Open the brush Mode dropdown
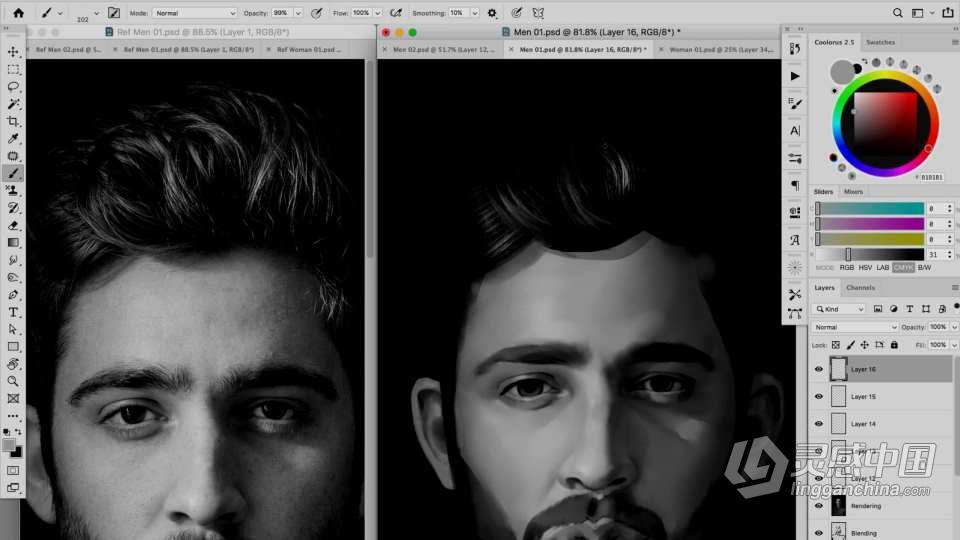This screenshot has height=540, width=960. click(194, 13)
